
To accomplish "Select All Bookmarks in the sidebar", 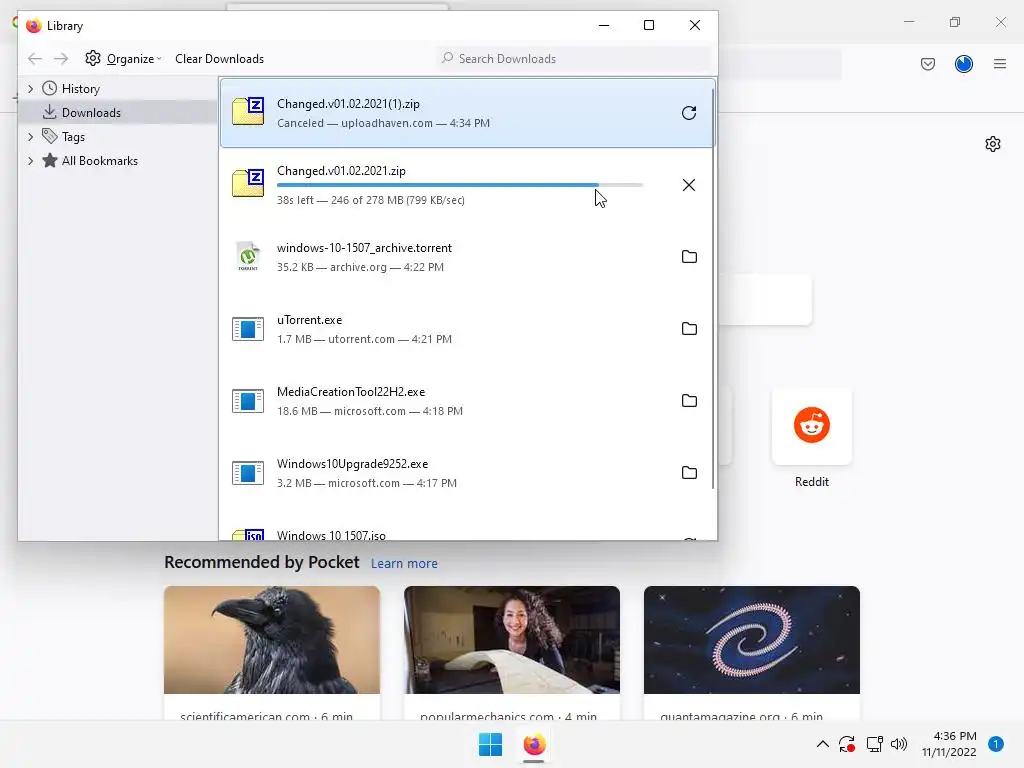I will (99, 161).
